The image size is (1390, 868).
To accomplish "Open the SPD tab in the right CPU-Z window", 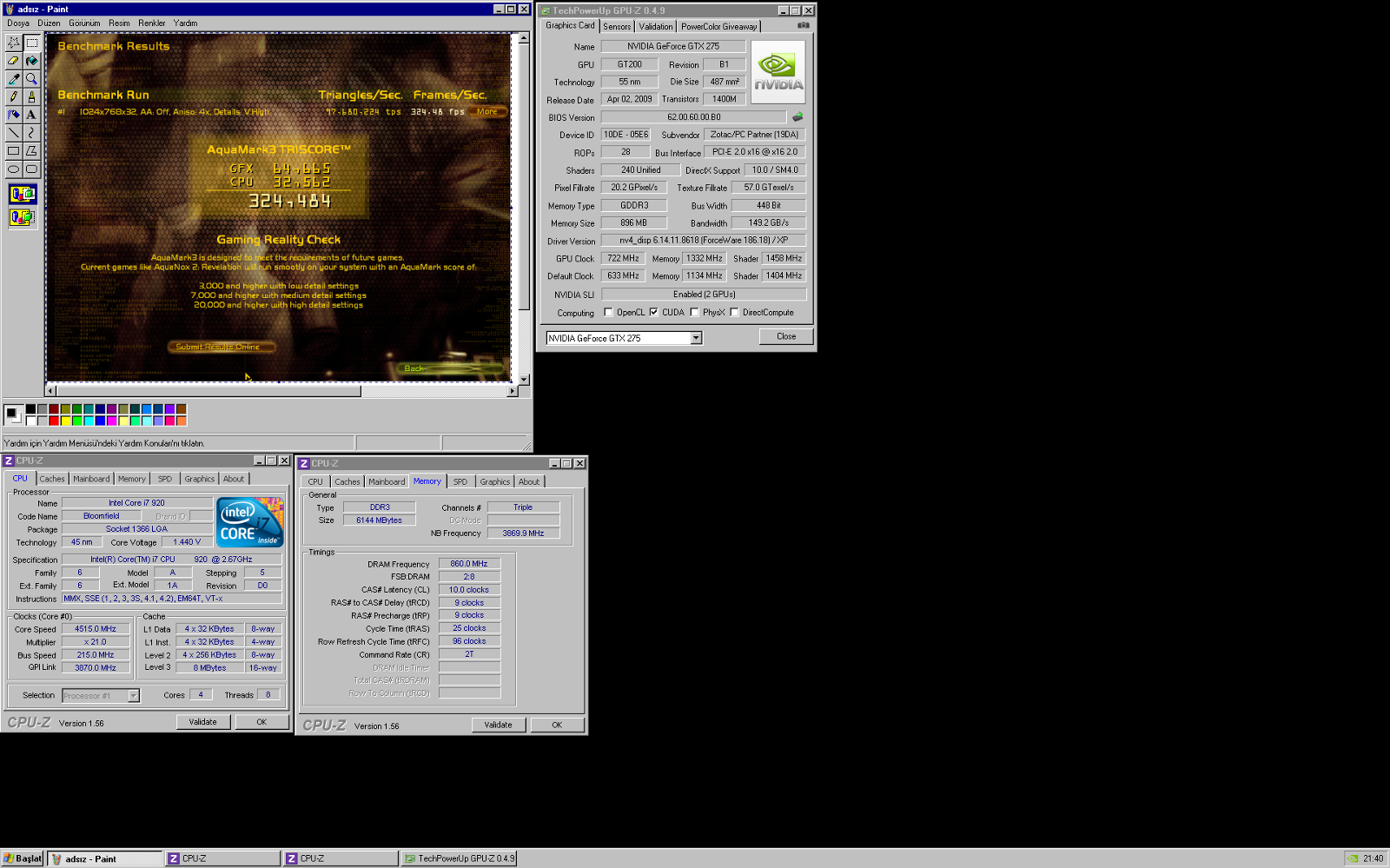I will [460, 481].
